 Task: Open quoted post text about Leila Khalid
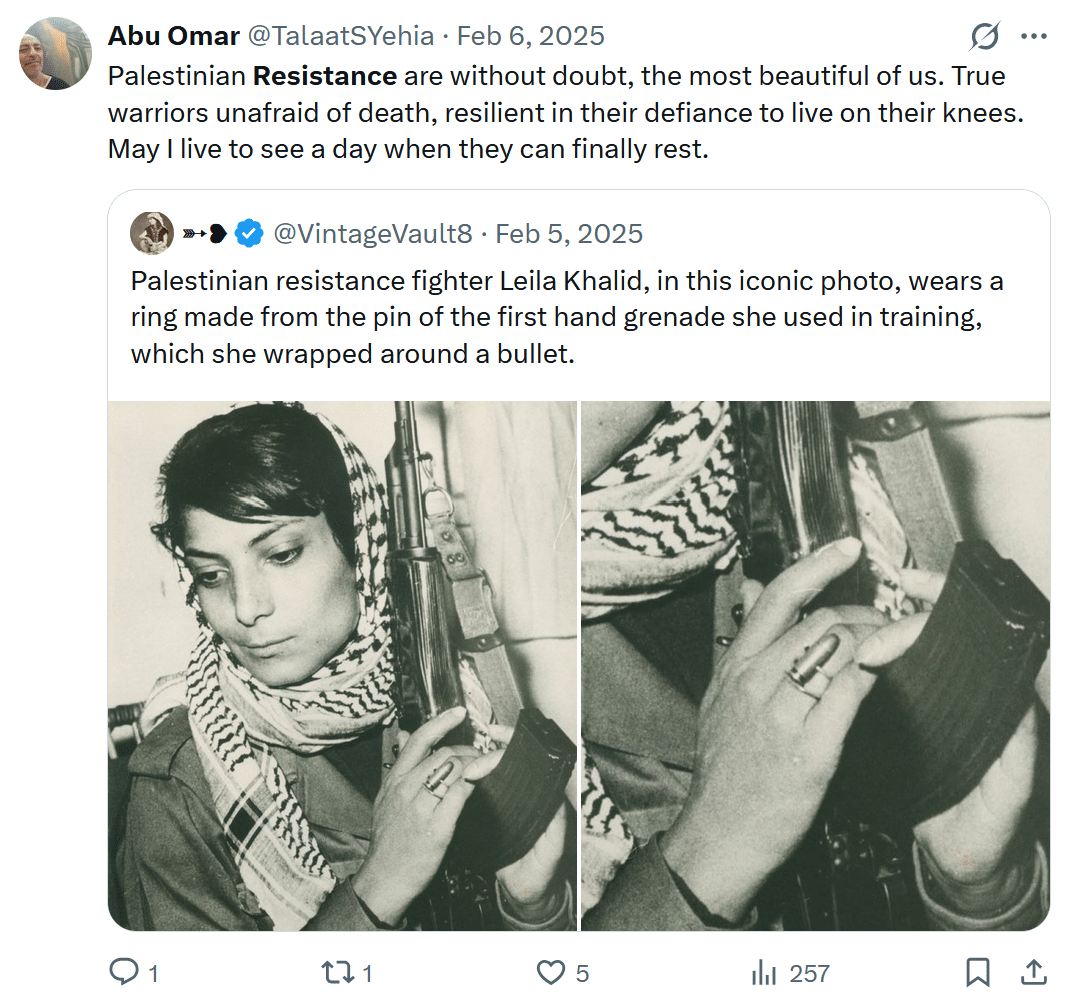tap(567, 317)
